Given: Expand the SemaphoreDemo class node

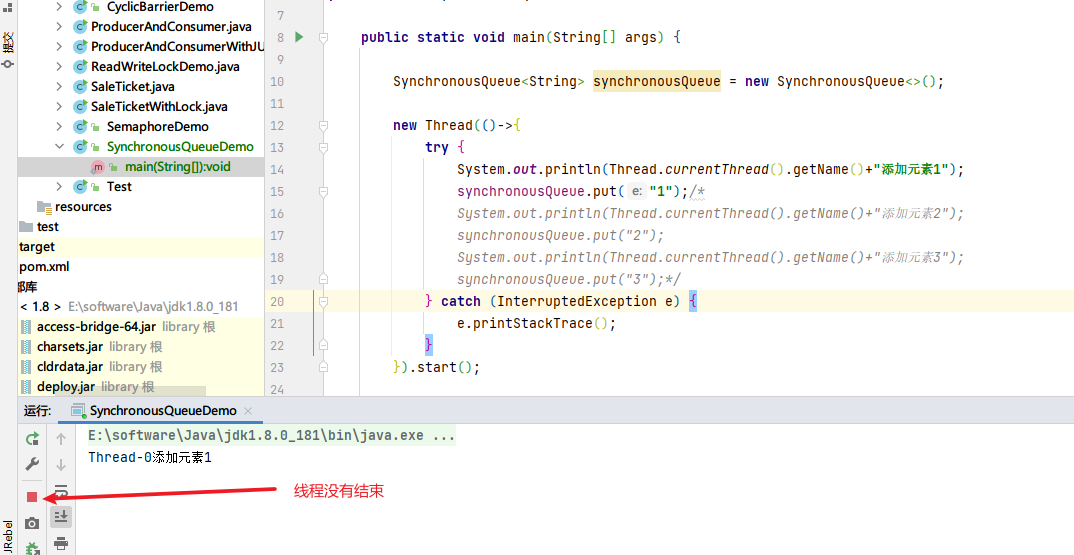Looking at the screenshot, I should (x=60, y=127).
